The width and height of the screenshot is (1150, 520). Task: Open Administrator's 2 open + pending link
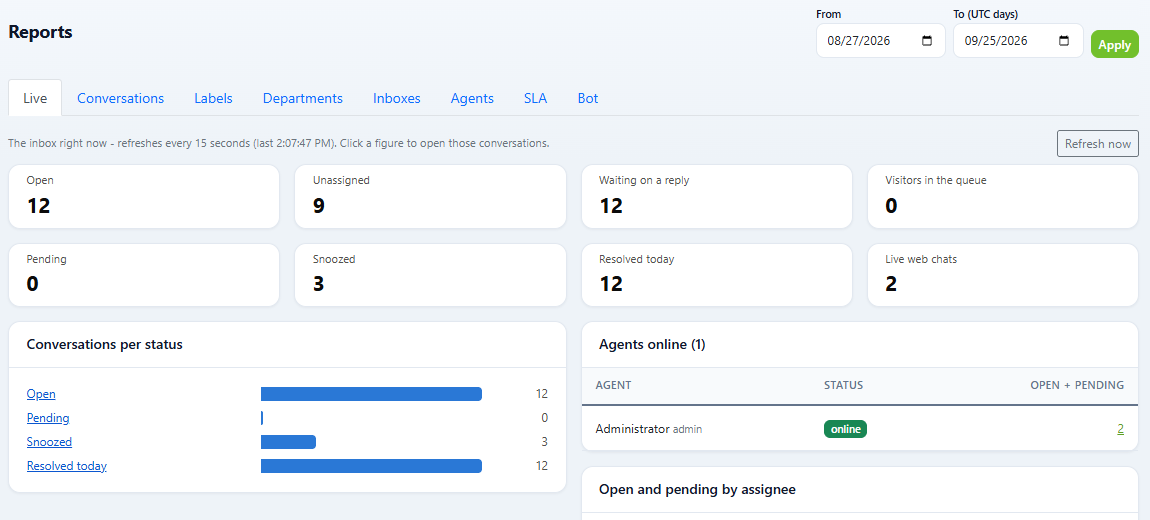click(x=1121, y=429)
